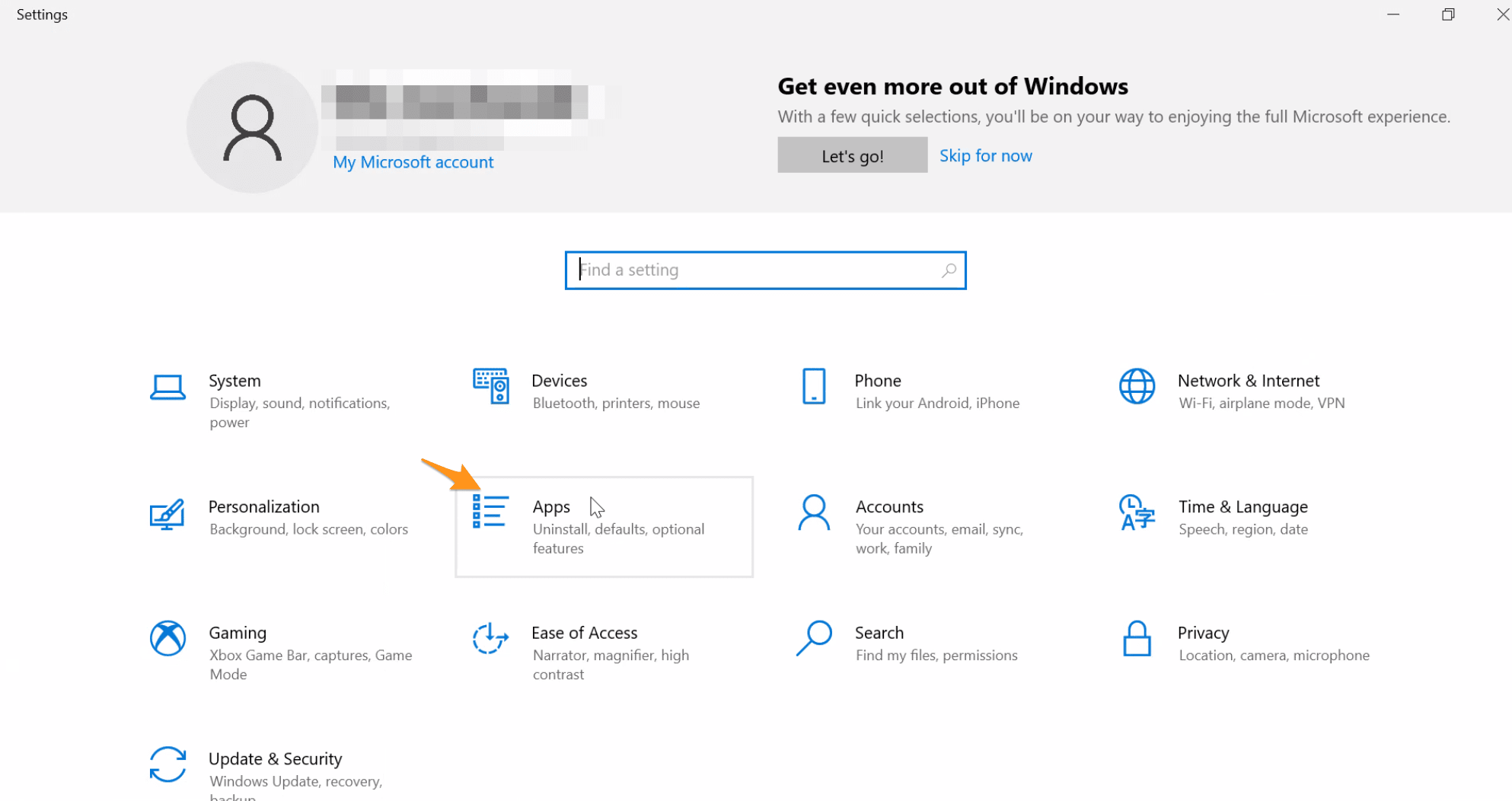1512x801 pixels.
Task: Close the Settings window
Action: pyautogui.click(x=1502, y=14)
